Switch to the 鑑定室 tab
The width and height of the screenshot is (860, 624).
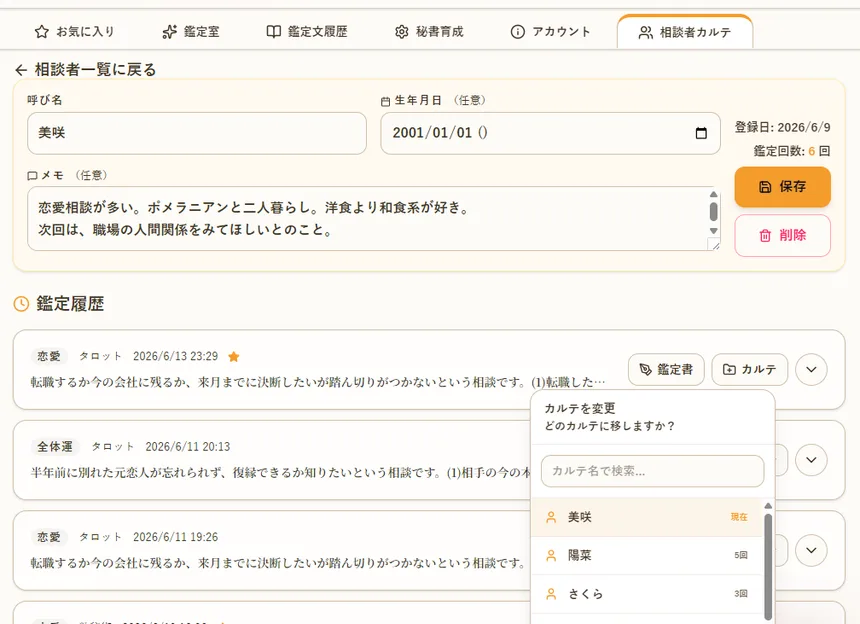pyautogui.click(x=191, y=32)
